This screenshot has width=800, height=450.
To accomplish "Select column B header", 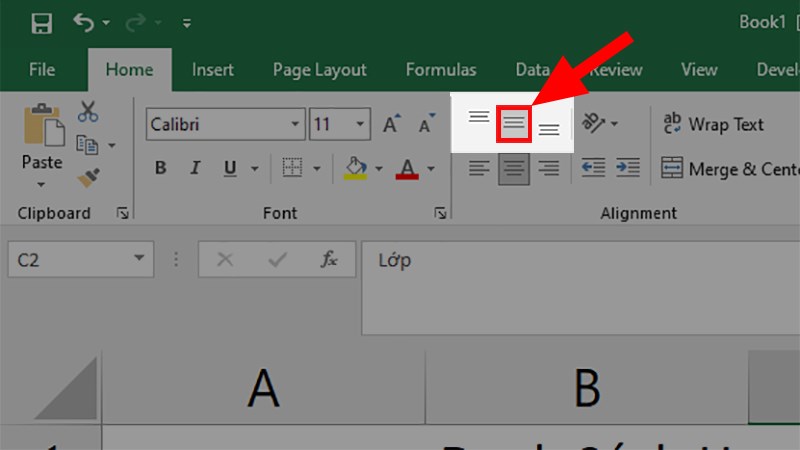I will (587, 388).
